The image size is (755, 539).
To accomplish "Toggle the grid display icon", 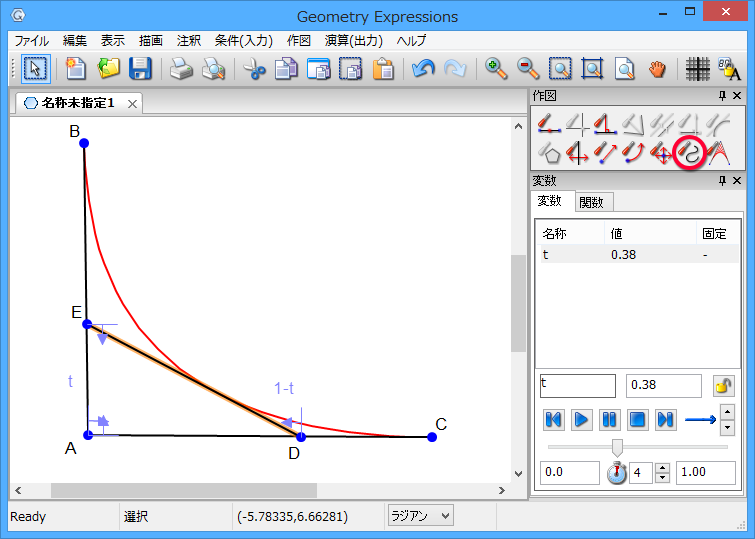I will coord(697,69).
